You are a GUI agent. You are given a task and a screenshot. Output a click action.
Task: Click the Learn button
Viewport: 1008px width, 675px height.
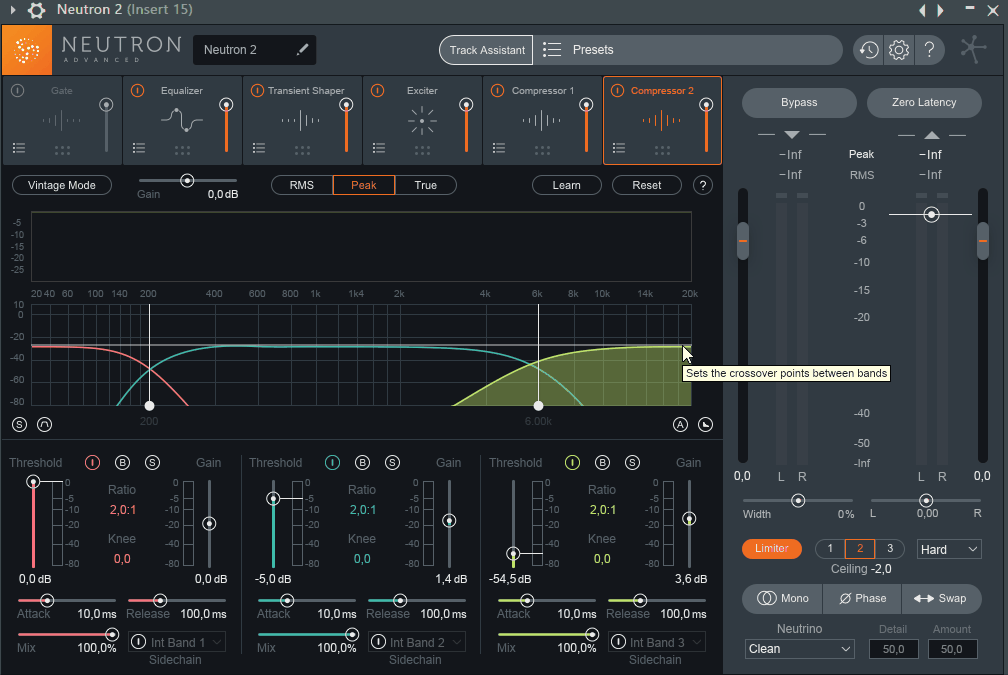click(566, 185)
